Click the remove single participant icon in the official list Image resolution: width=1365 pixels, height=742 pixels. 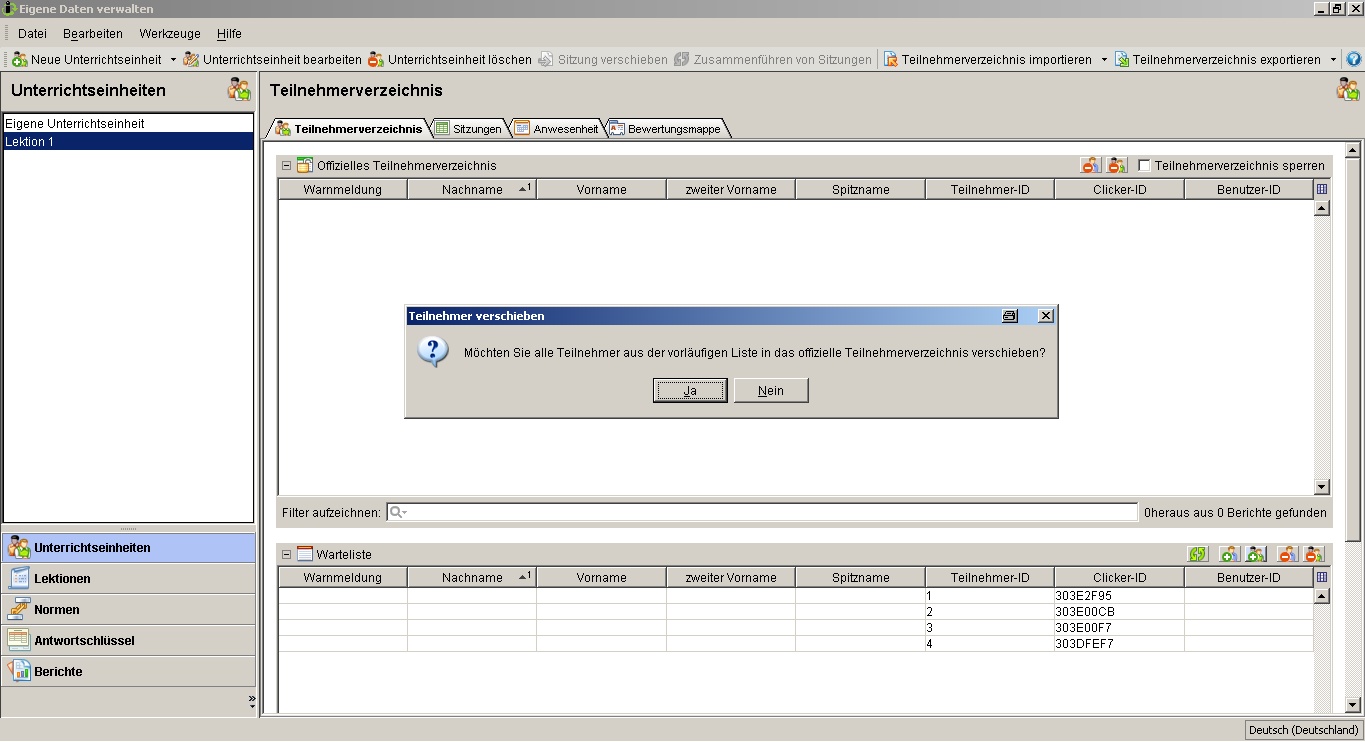(1091, 165)
